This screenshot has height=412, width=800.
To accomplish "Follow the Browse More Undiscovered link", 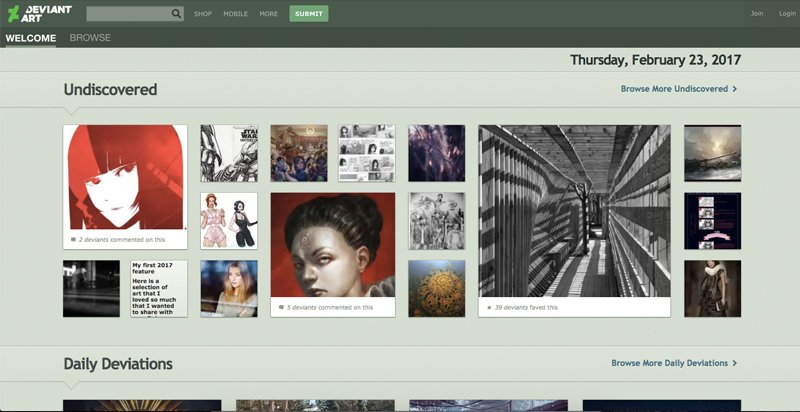I will 674,89.
